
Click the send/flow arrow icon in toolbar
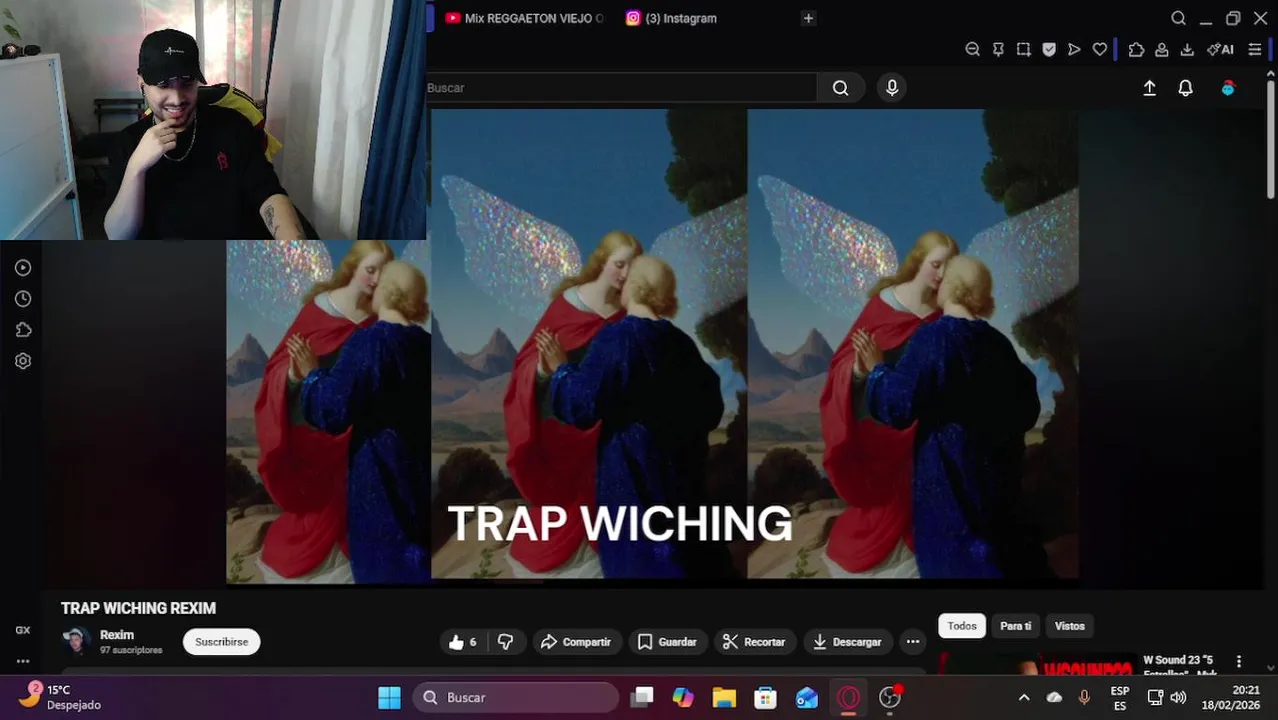pyautogui.click(x=1074, y=49)
